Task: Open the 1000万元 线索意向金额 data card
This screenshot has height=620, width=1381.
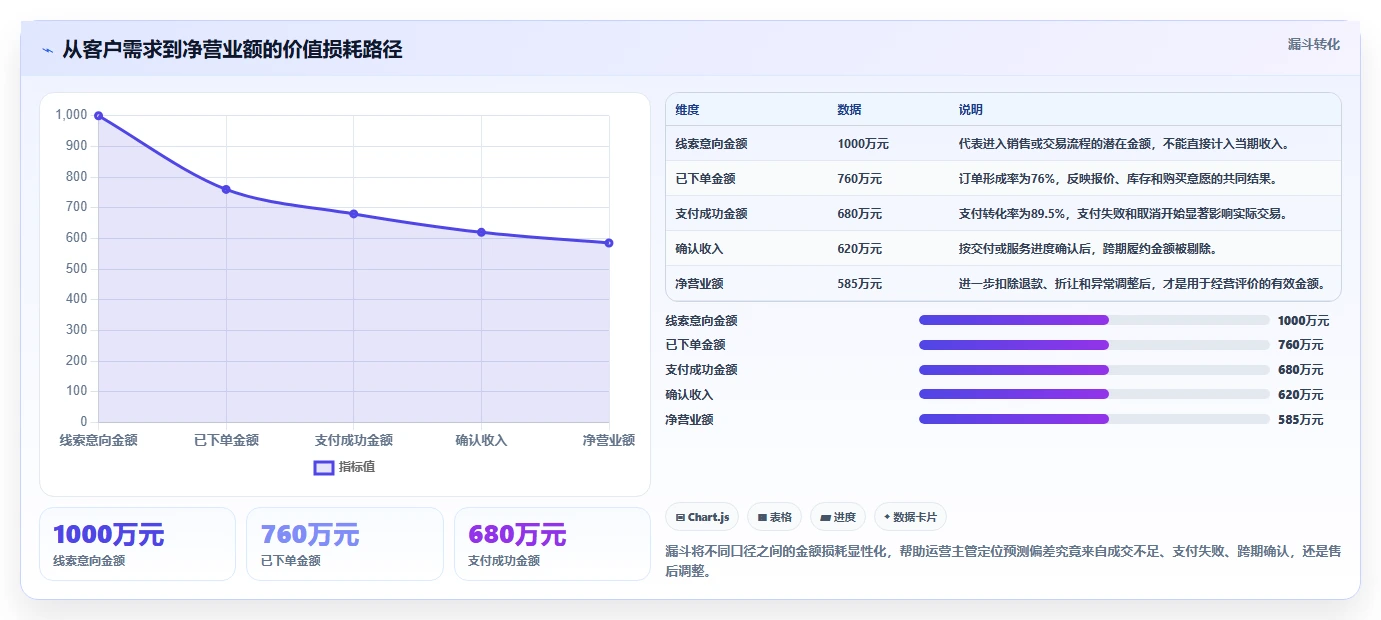Action: click(137, 544)
